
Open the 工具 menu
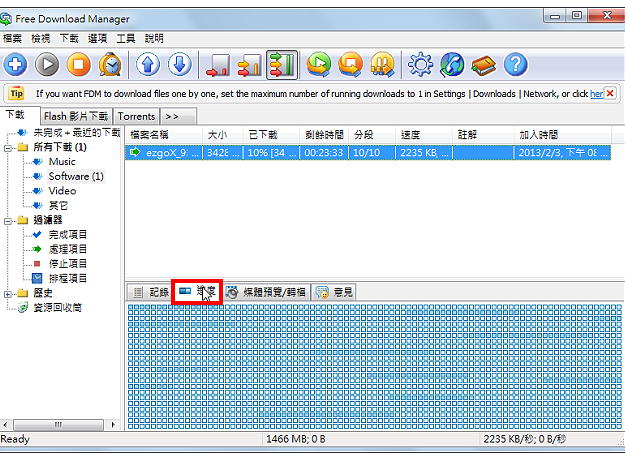point(126,38)
